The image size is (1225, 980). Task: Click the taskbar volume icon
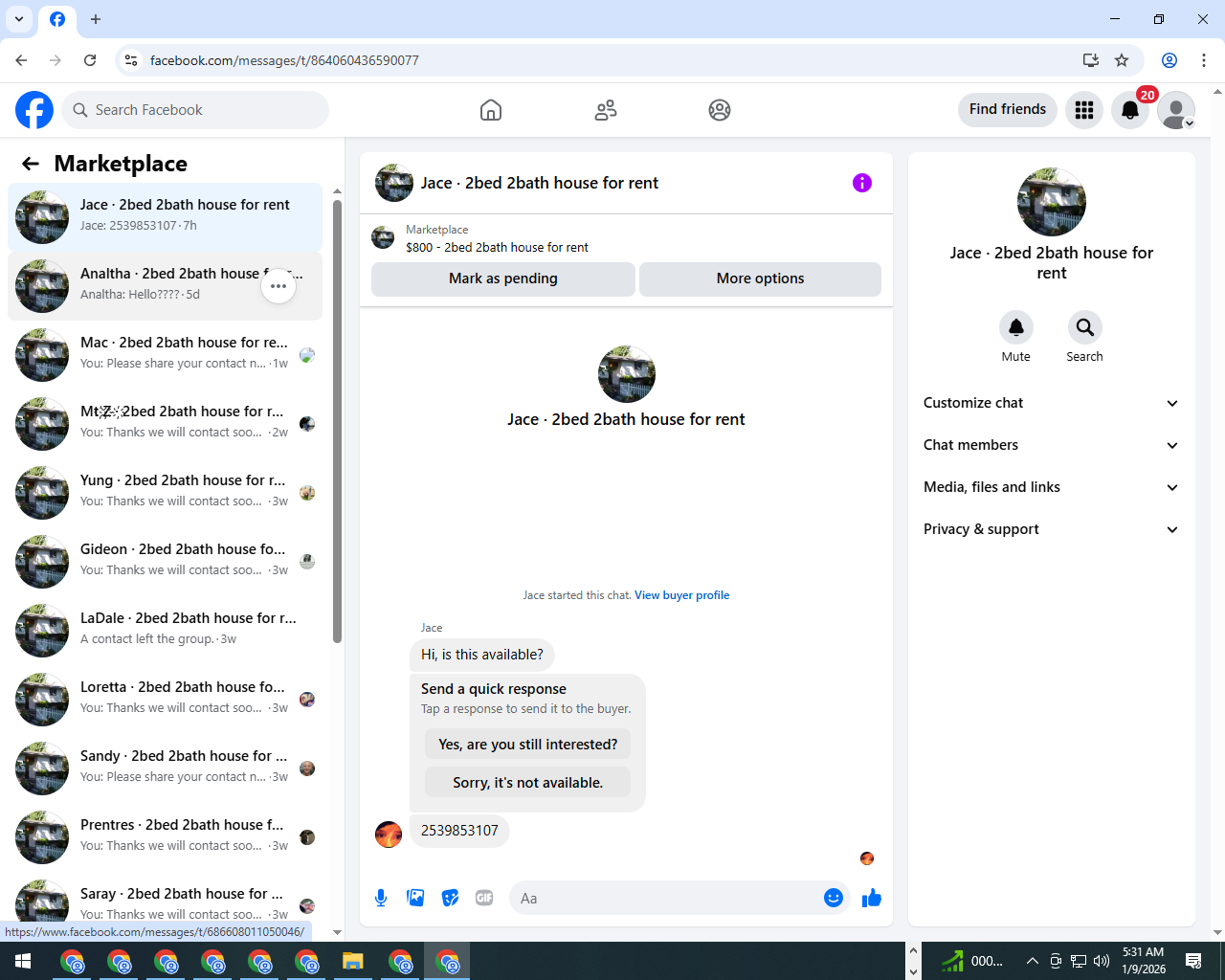coord(1102,961)
